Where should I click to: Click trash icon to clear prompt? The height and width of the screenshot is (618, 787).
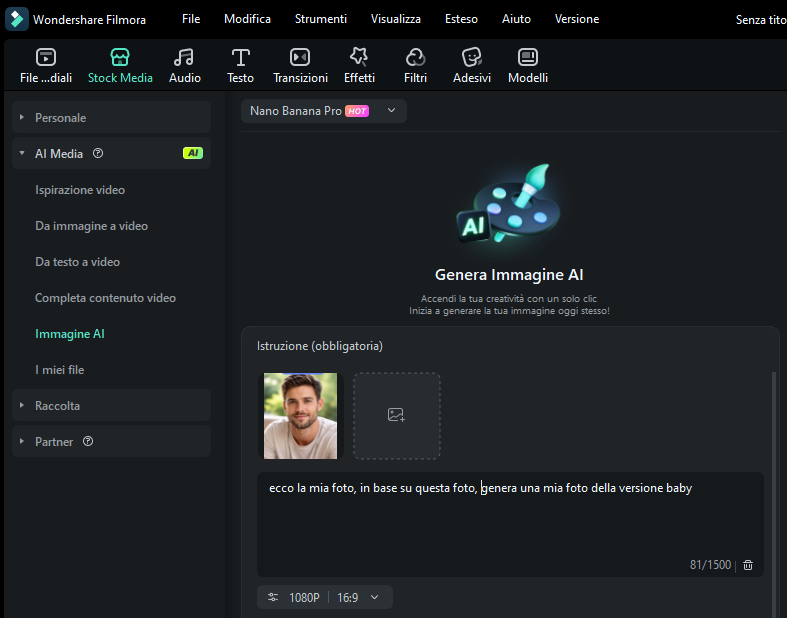748,565
